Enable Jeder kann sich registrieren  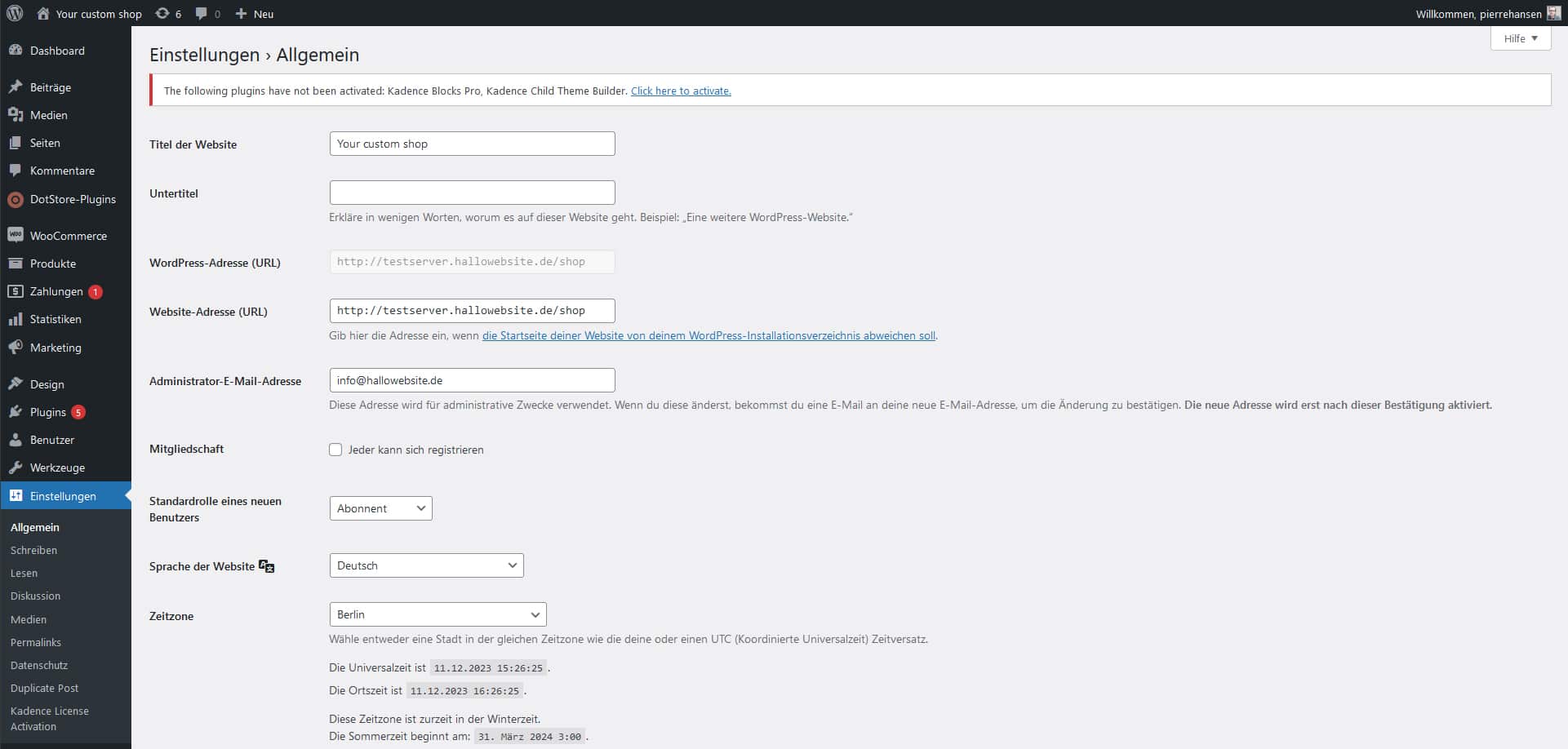pyautogui.click(x=335, y=449)
